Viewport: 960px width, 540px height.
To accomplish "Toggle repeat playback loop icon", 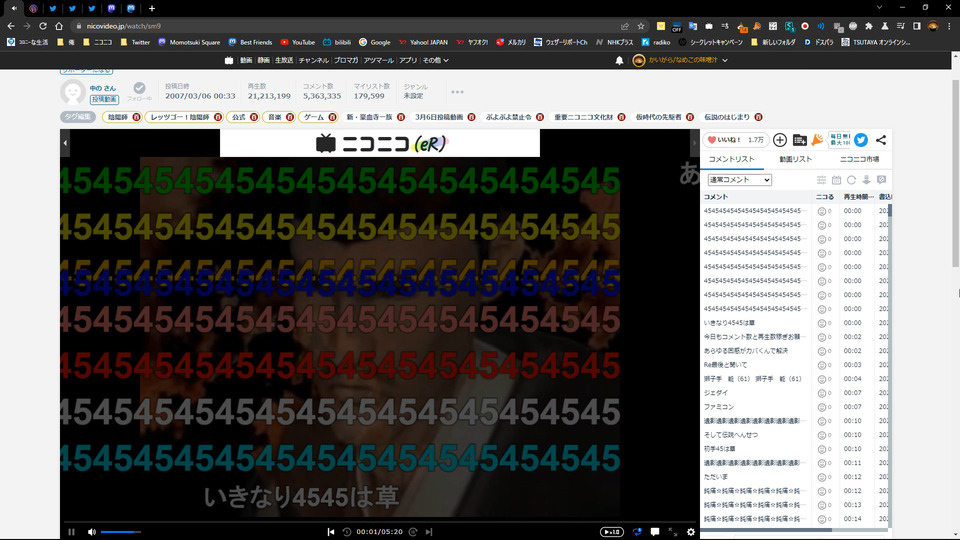I will point(637,532).
